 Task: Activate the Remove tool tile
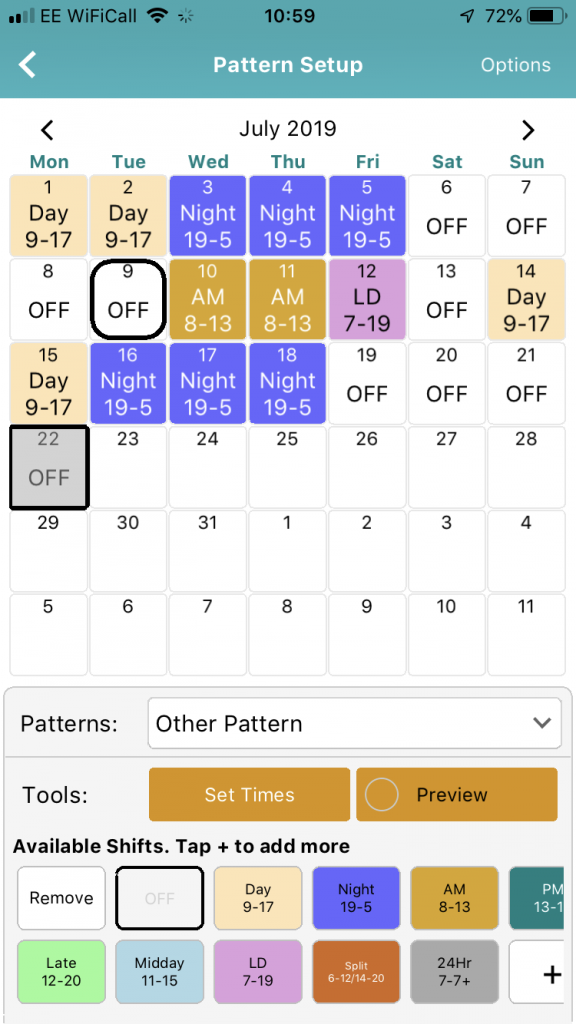coord(61,898)
